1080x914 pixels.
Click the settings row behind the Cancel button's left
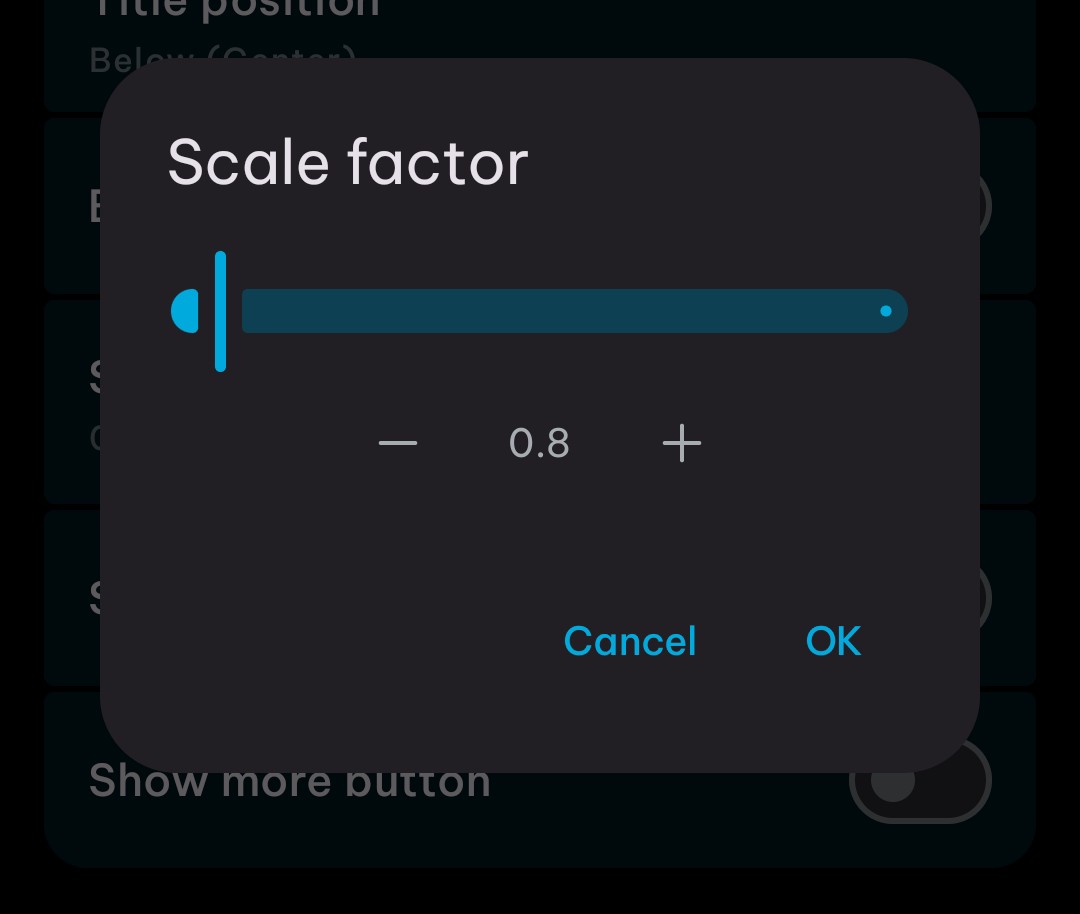tap(72, 598)
